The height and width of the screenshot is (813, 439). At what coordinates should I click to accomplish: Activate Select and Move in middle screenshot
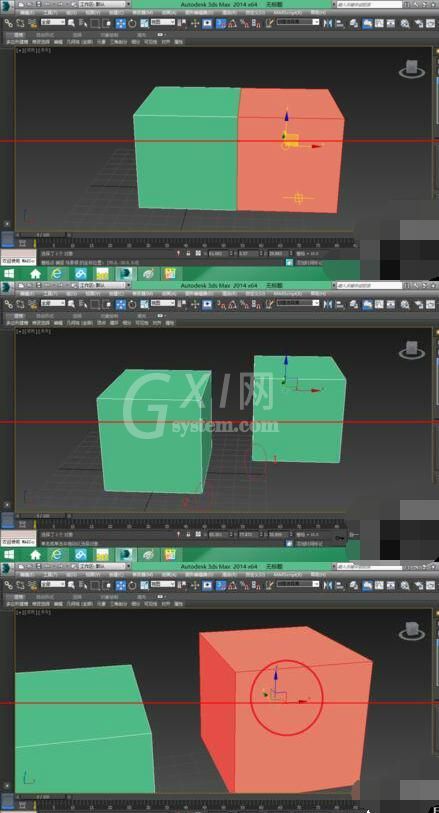120,304
